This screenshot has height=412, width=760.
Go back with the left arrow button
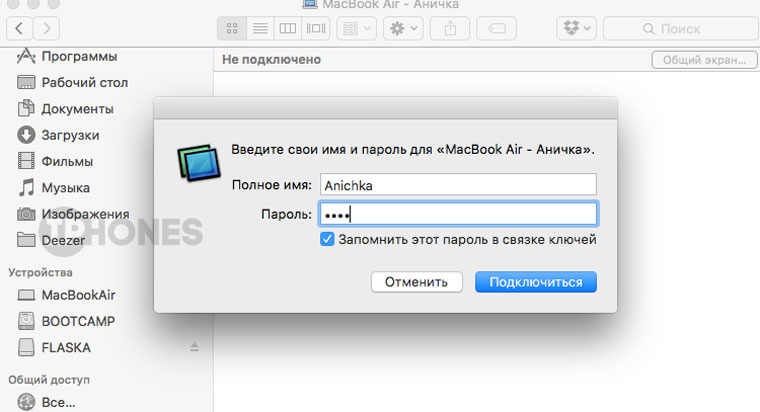click(x=19, y=29)
